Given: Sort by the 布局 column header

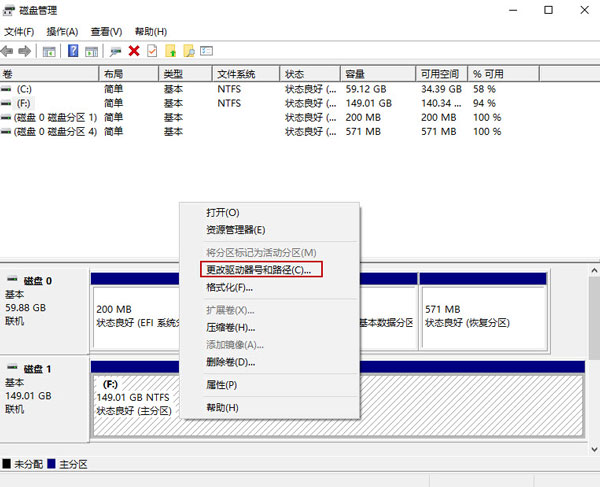Looking at the screenshot, I should (129, 74).
